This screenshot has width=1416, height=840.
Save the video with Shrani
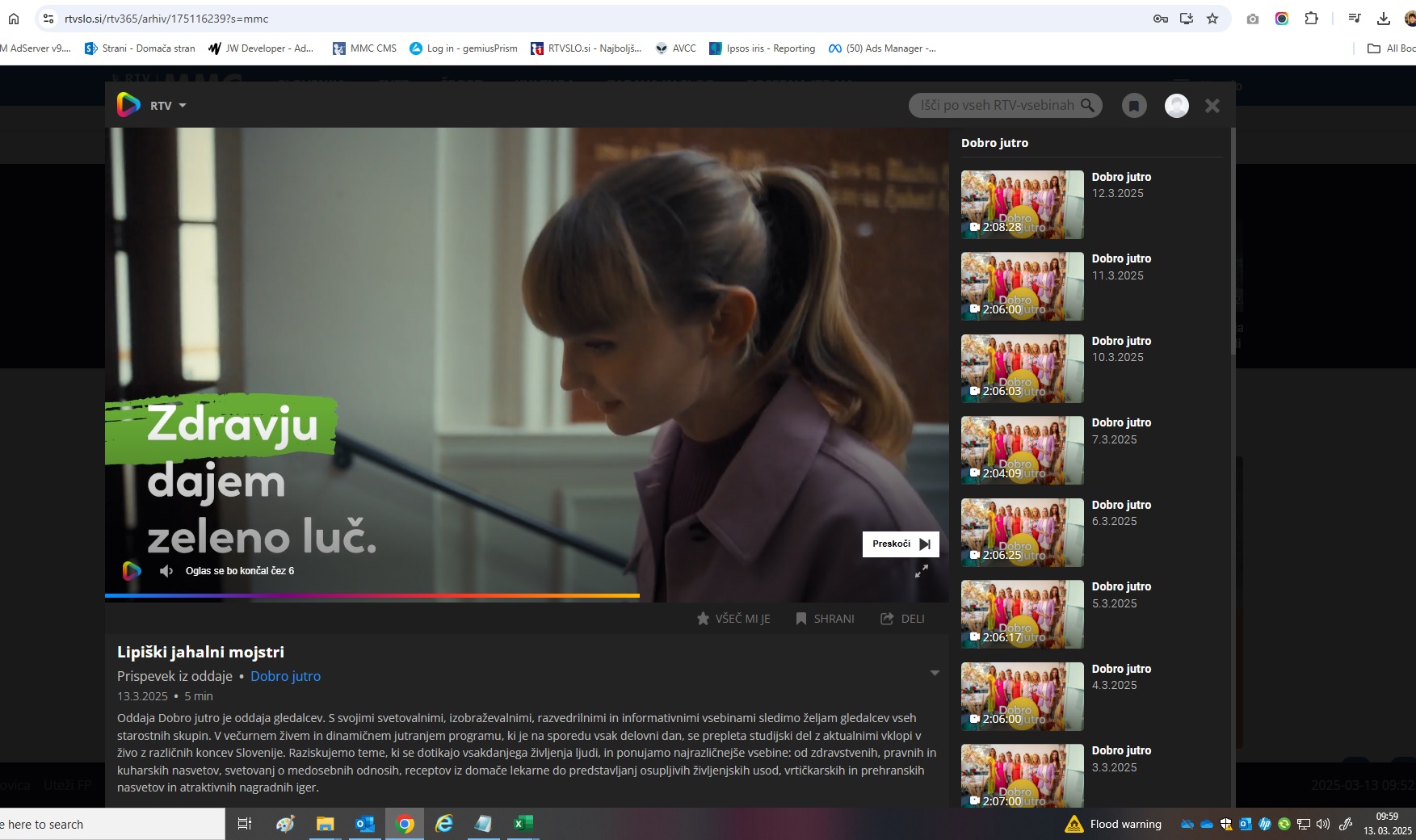(x=825, y=619)
